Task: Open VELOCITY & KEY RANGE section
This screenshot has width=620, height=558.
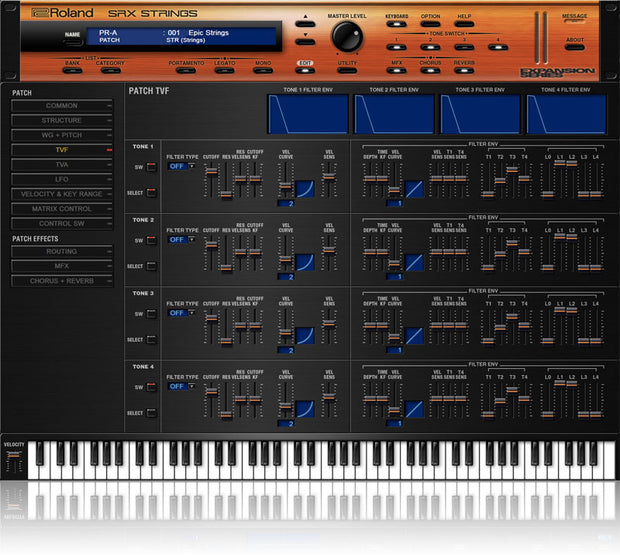Action: 62,194
